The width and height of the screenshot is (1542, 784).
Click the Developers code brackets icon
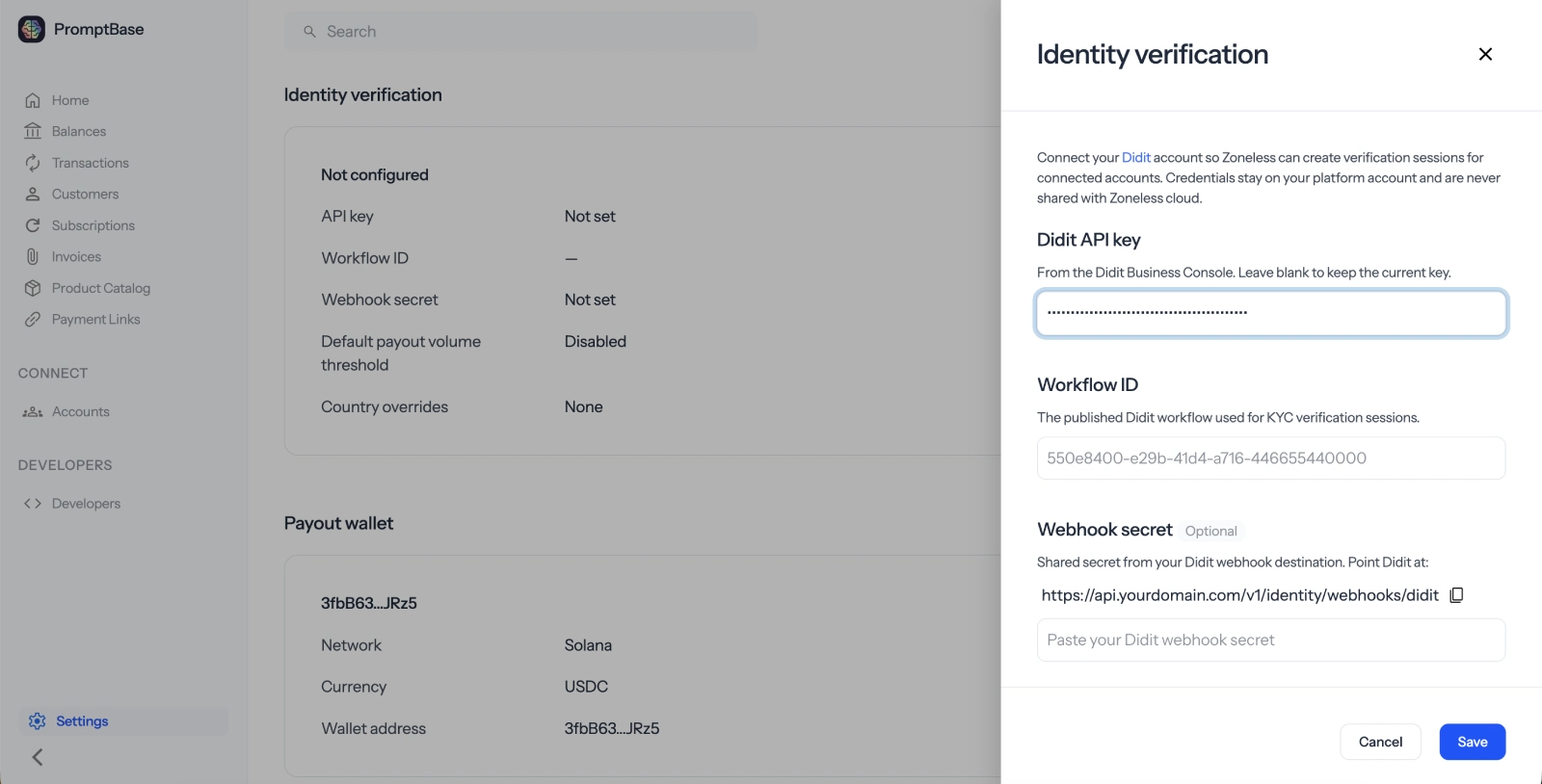[33, 503]
